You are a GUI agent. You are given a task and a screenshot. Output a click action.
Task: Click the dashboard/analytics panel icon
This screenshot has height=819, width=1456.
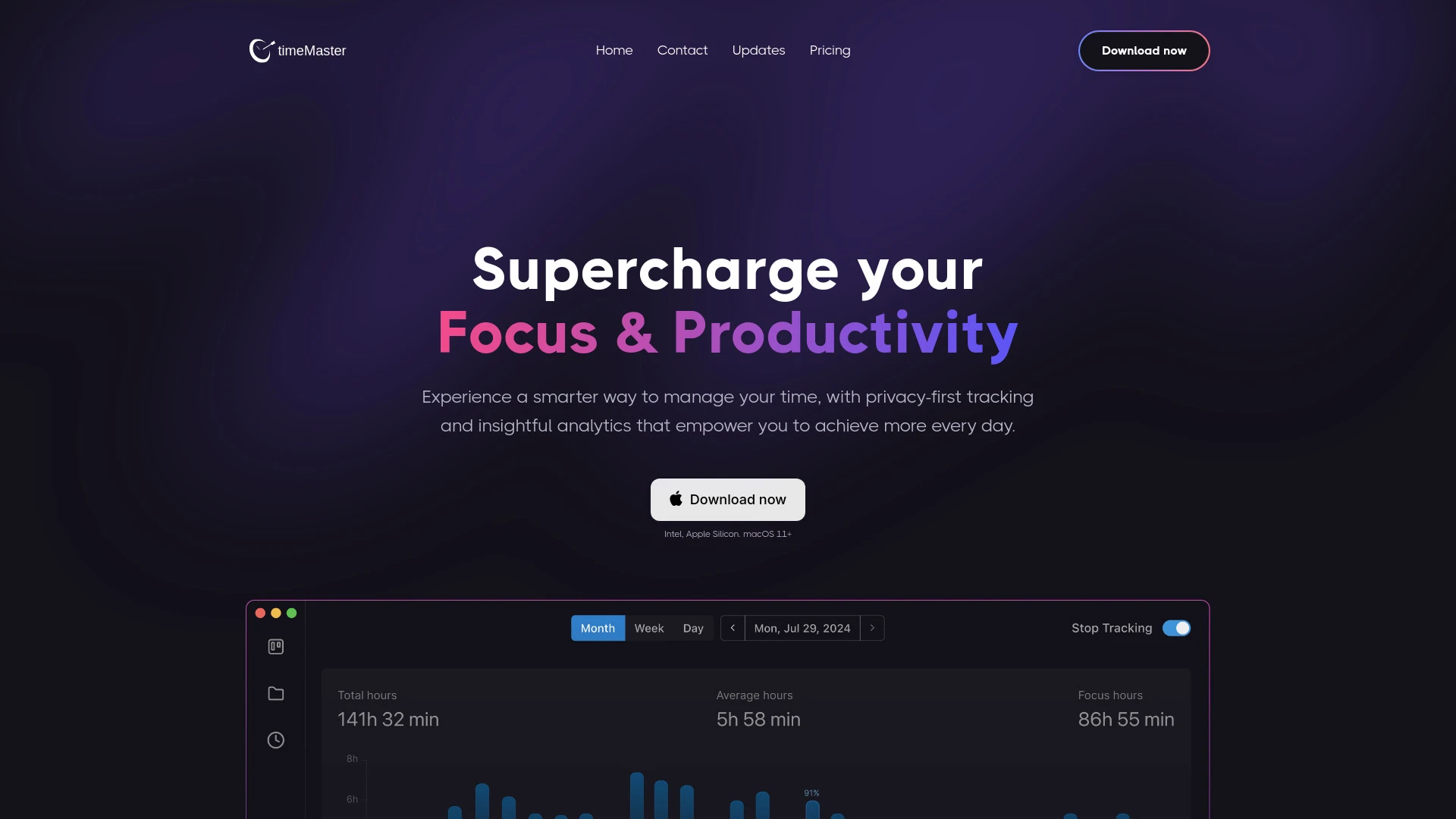click(x=276, y=647)
